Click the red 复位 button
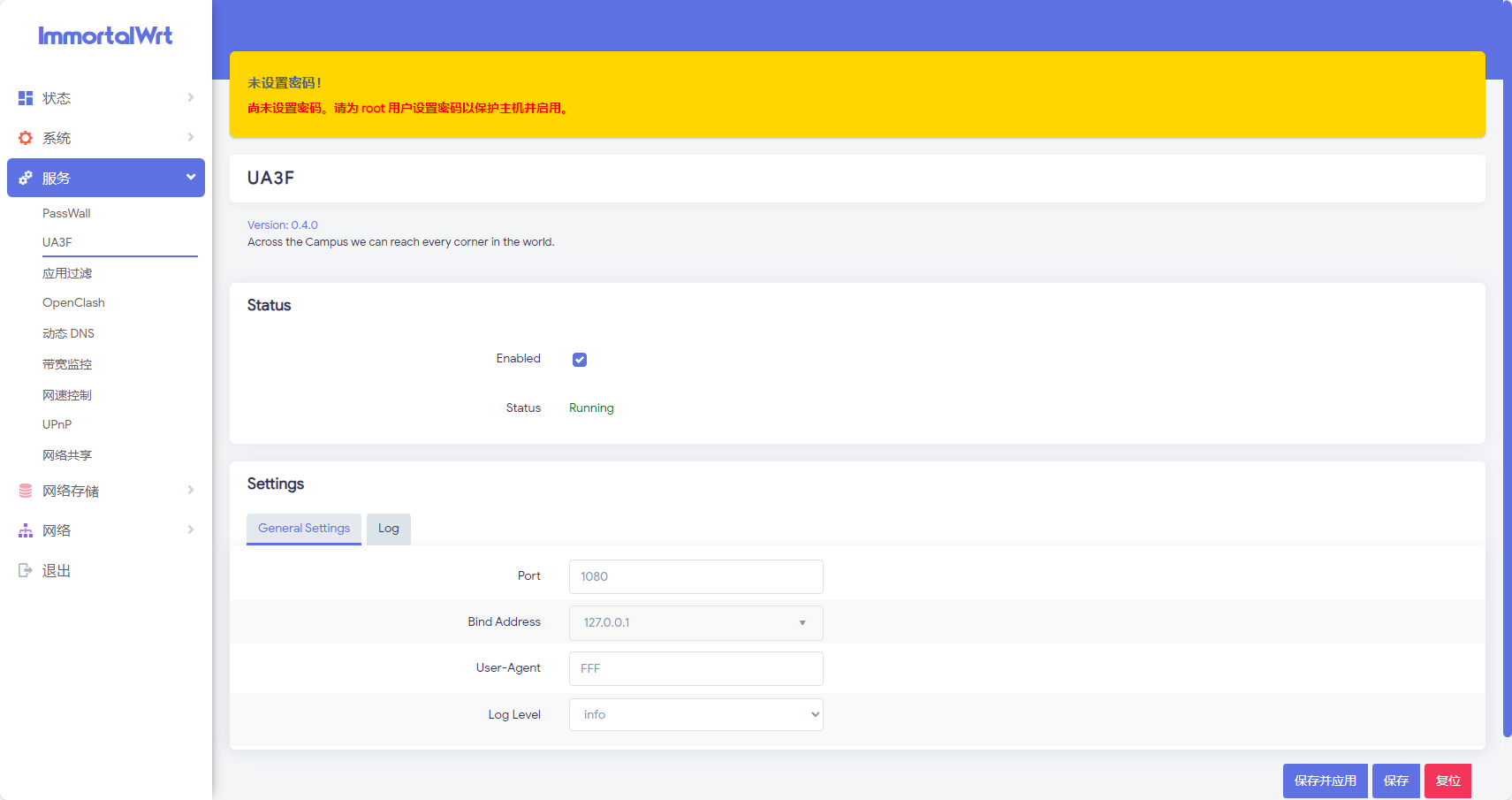 point(1447,781)
